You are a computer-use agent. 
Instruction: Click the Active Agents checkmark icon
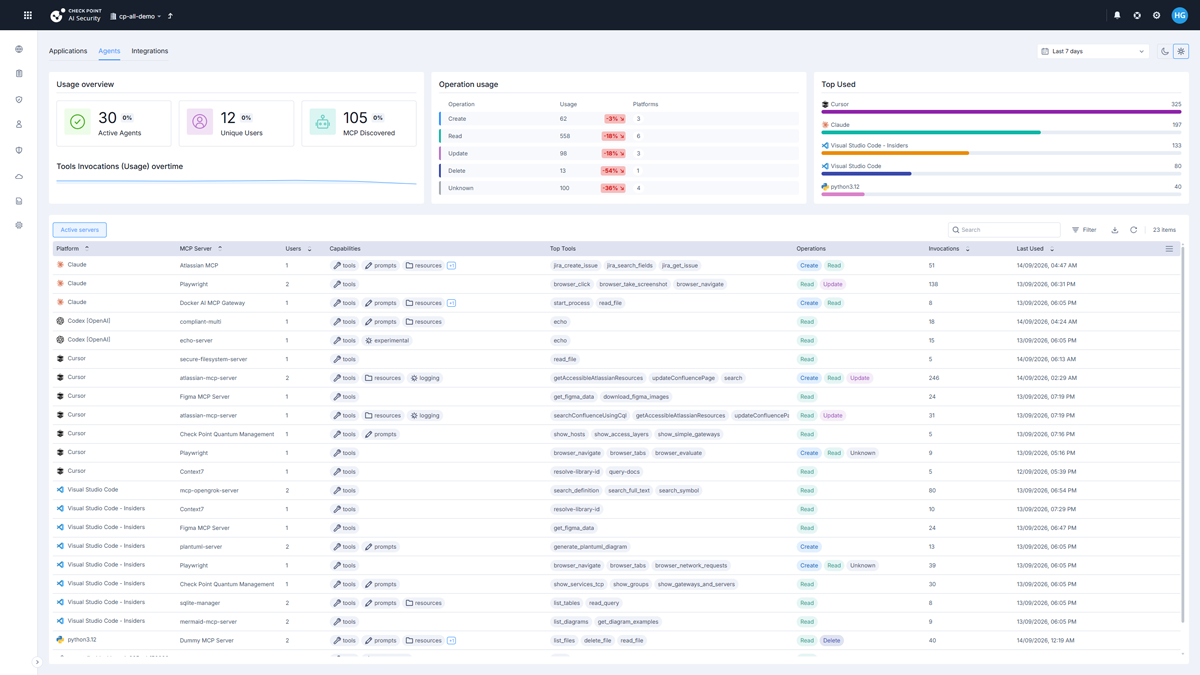(77, 122)
